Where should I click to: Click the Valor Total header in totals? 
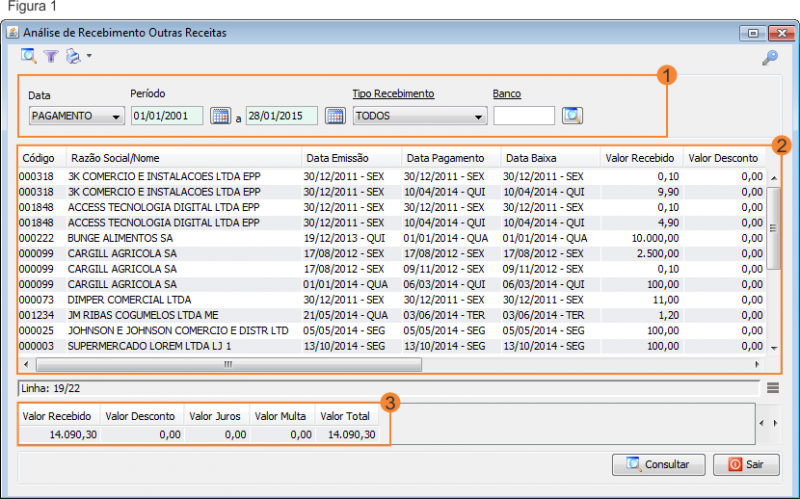[x=345, y=416]
